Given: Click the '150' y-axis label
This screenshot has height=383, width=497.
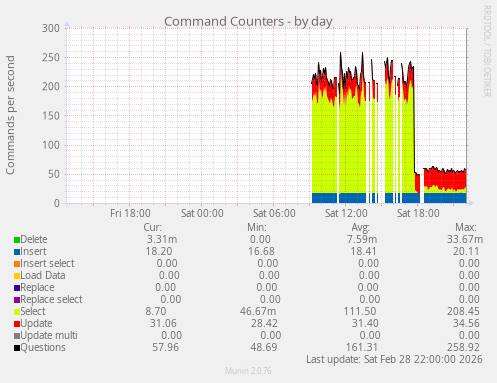Looking at the screenshot, I should [51, 116].
